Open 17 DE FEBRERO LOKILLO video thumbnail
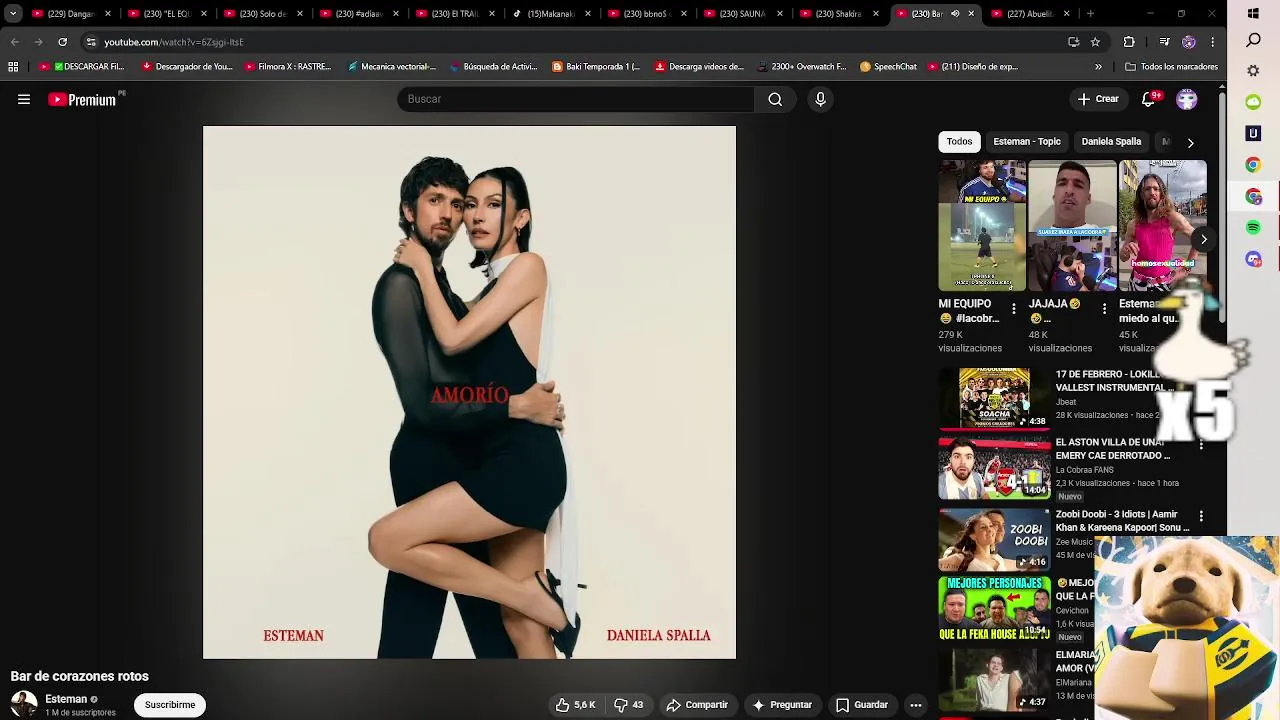1280x720 pixels. 994,397
